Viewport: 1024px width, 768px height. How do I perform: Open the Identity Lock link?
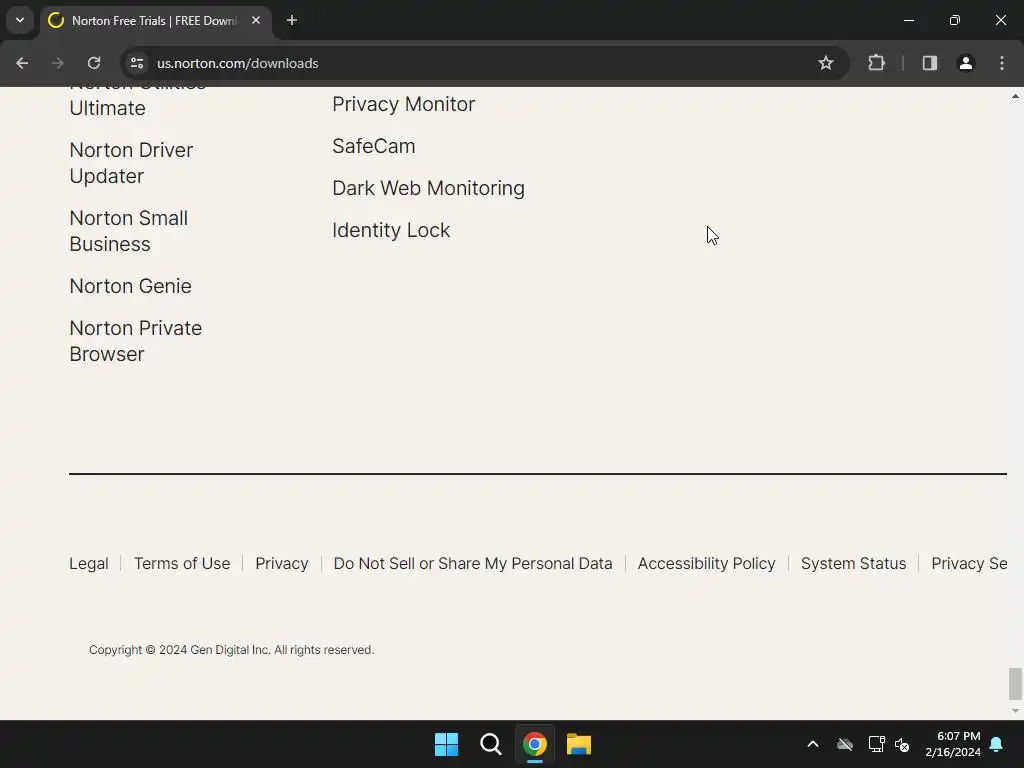[x=391, y=231]
